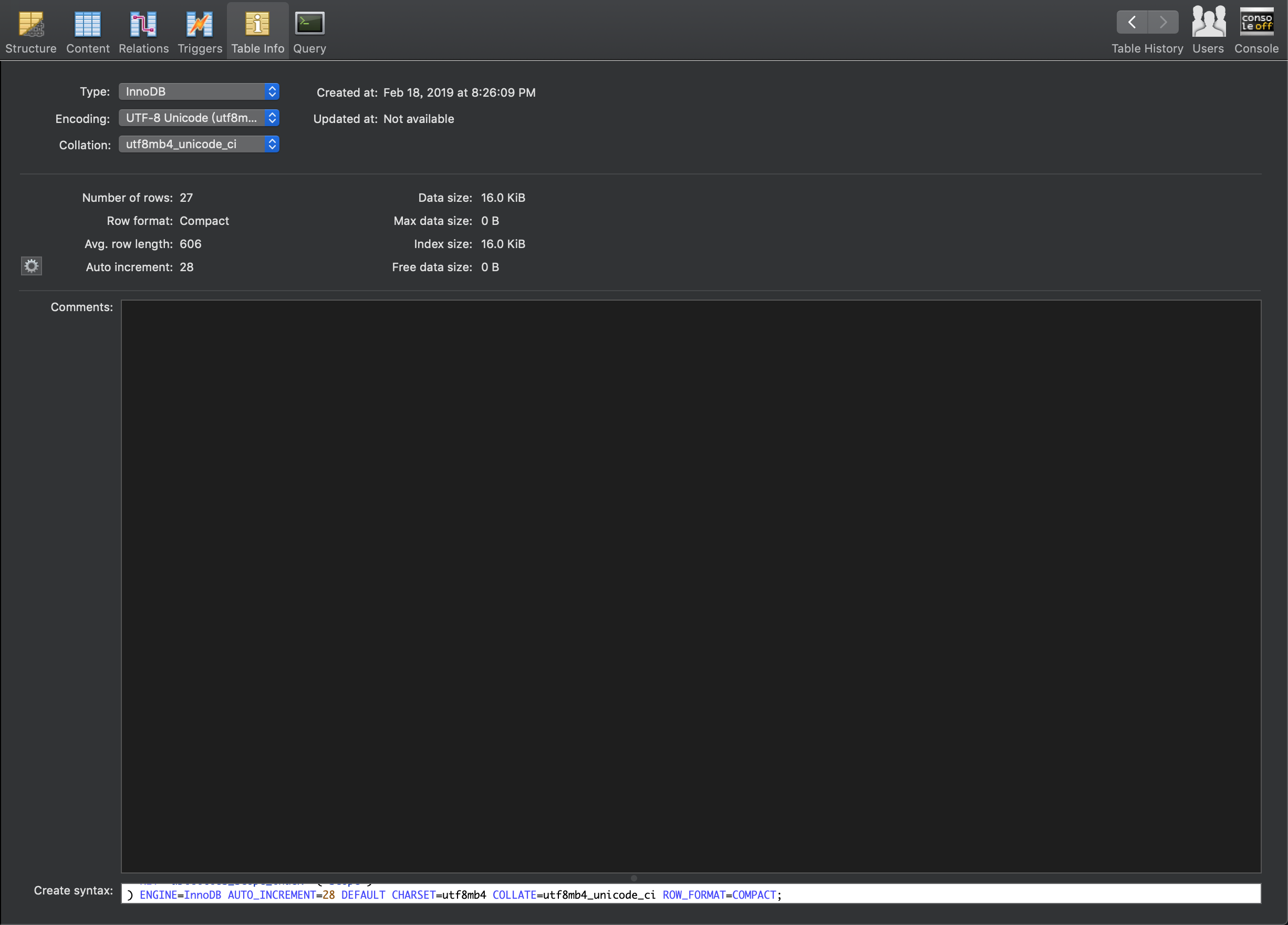1288x925 pixels.
Task: Select the Table Info view
Action: tap(257, 29)
